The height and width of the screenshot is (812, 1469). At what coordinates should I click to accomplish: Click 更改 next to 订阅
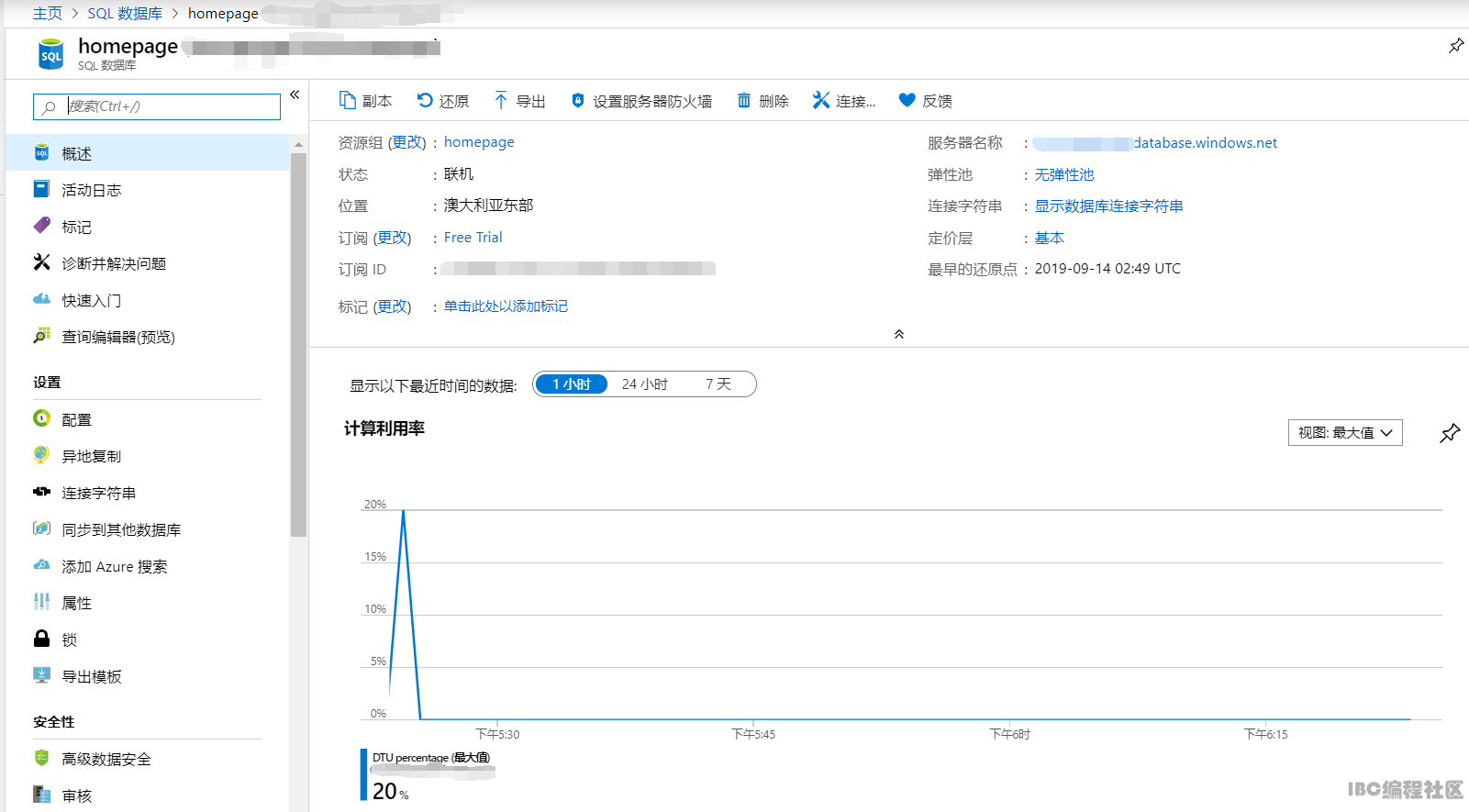click(x=393, y=238)
